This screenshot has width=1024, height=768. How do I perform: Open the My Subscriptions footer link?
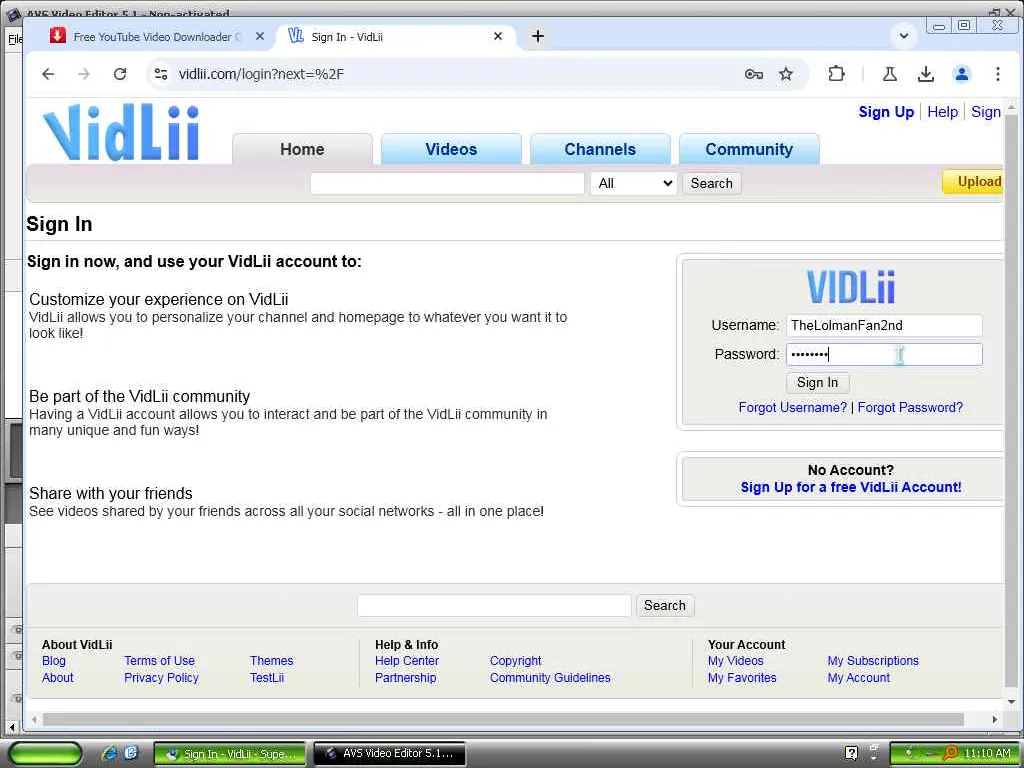(x=873, y=661)
